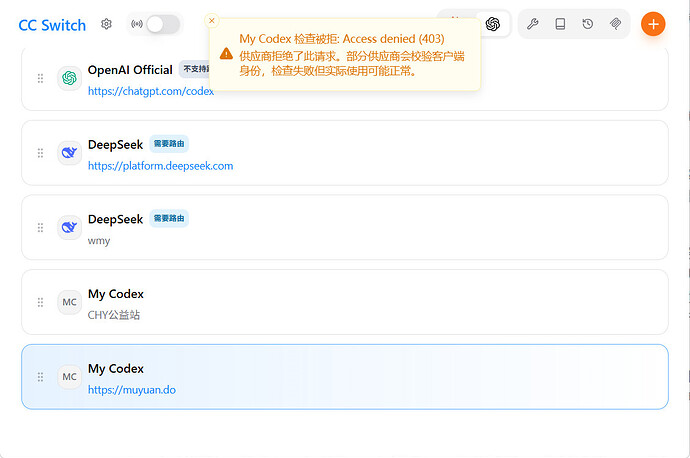Image resolution: width=690 pixels, height=458 pixels.
Task: Click the CC Switch title
Action: point(52,25)
